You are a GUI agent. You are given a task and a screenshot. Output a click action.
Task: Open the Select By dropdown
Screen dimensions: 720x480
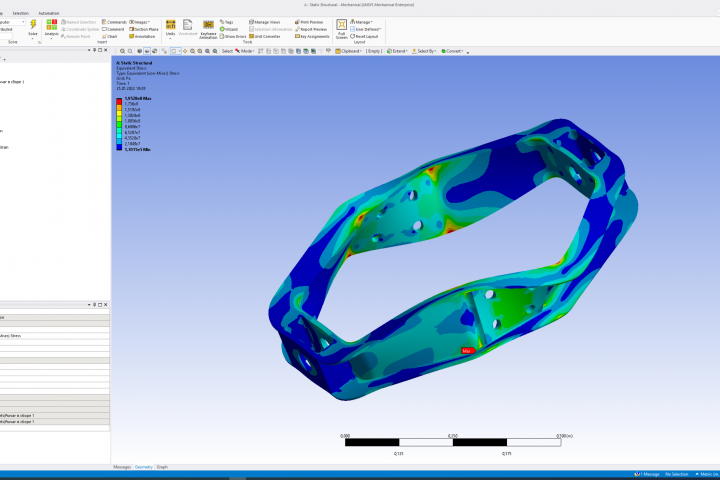[x=424, y=51]
